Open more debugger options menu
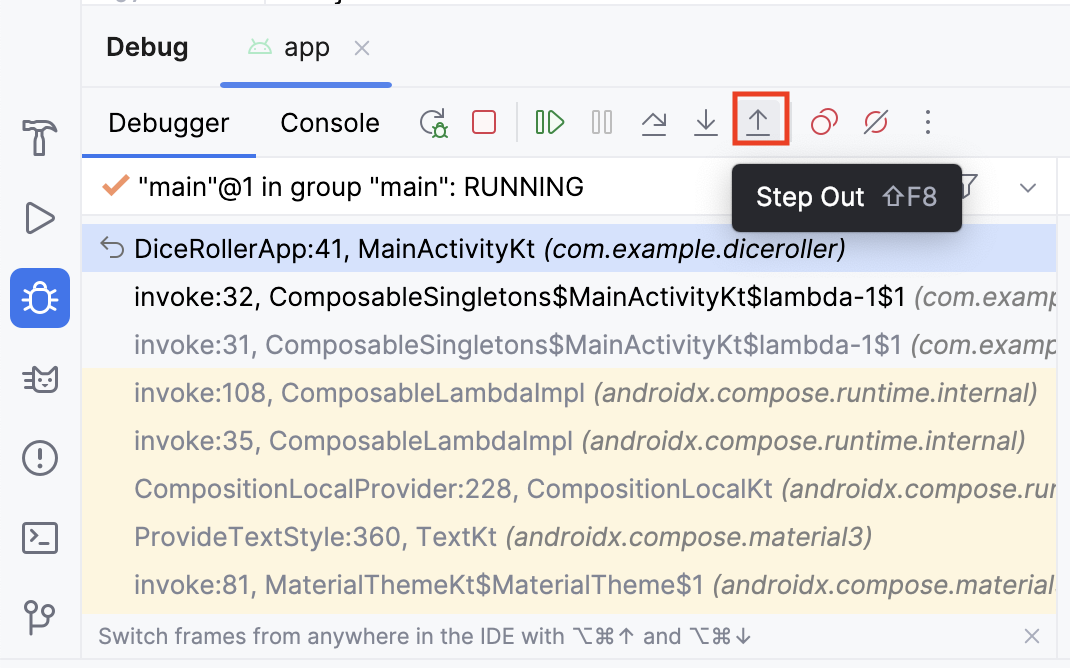The image size is (1070, 668). pos(928,122)
